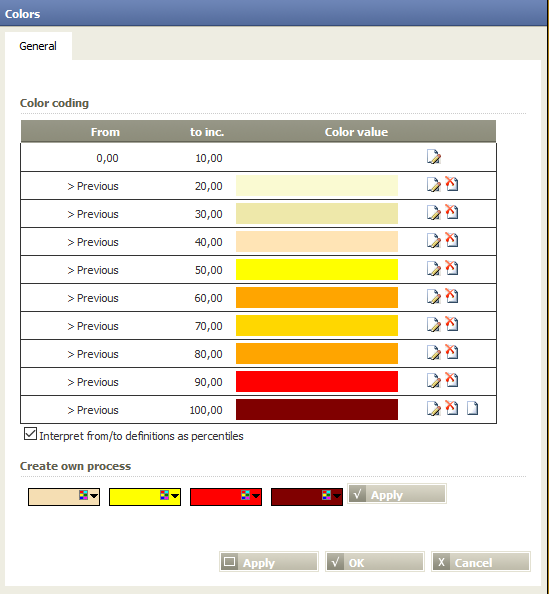Viewport: 549px width, 594px height.
Task: Uncheck Interpret from/to definitions as percentiles
Action: (x=30, y=434)
